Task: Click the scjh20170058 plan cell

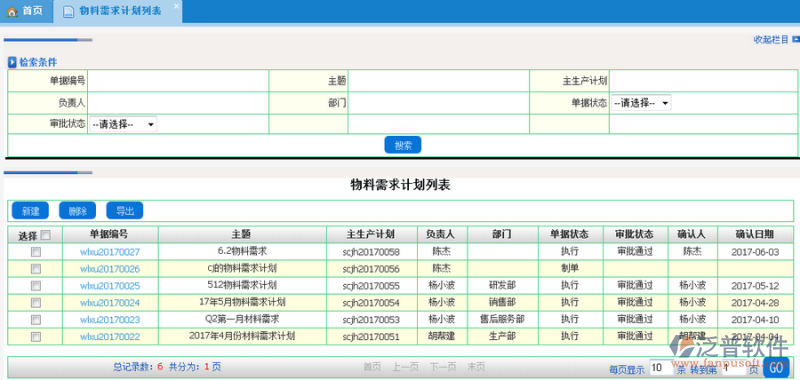Action: click(371, 252)
